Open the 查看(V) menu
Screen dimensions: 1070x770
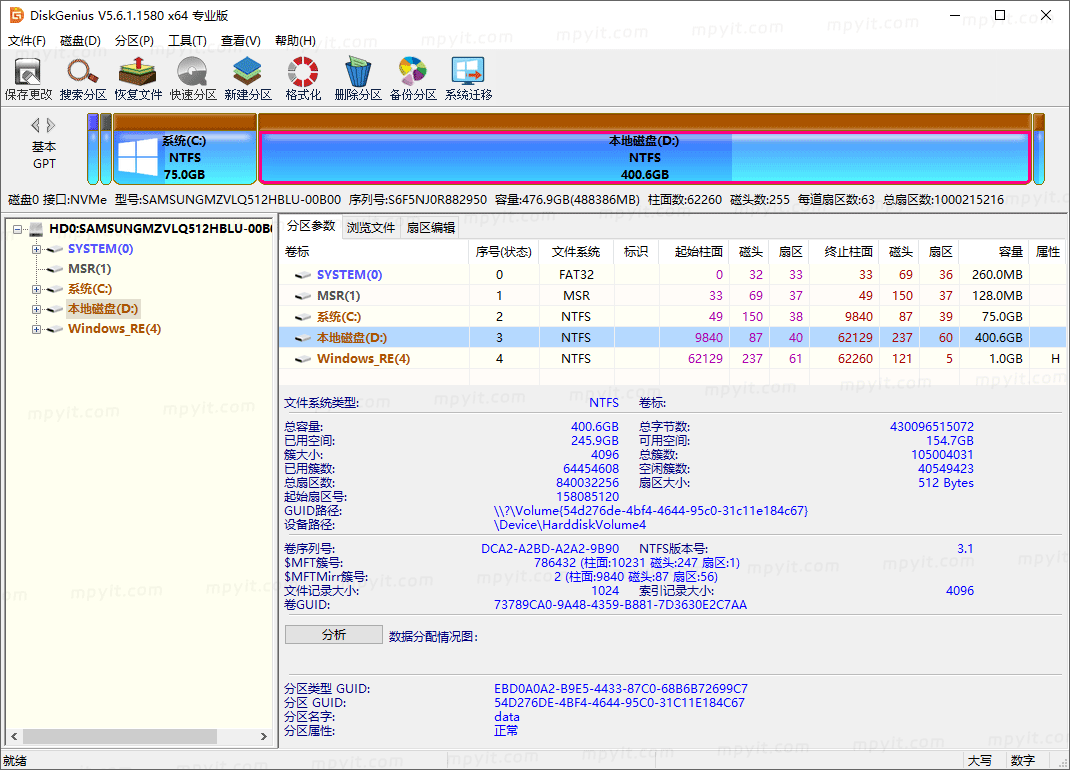pos(241,41)
